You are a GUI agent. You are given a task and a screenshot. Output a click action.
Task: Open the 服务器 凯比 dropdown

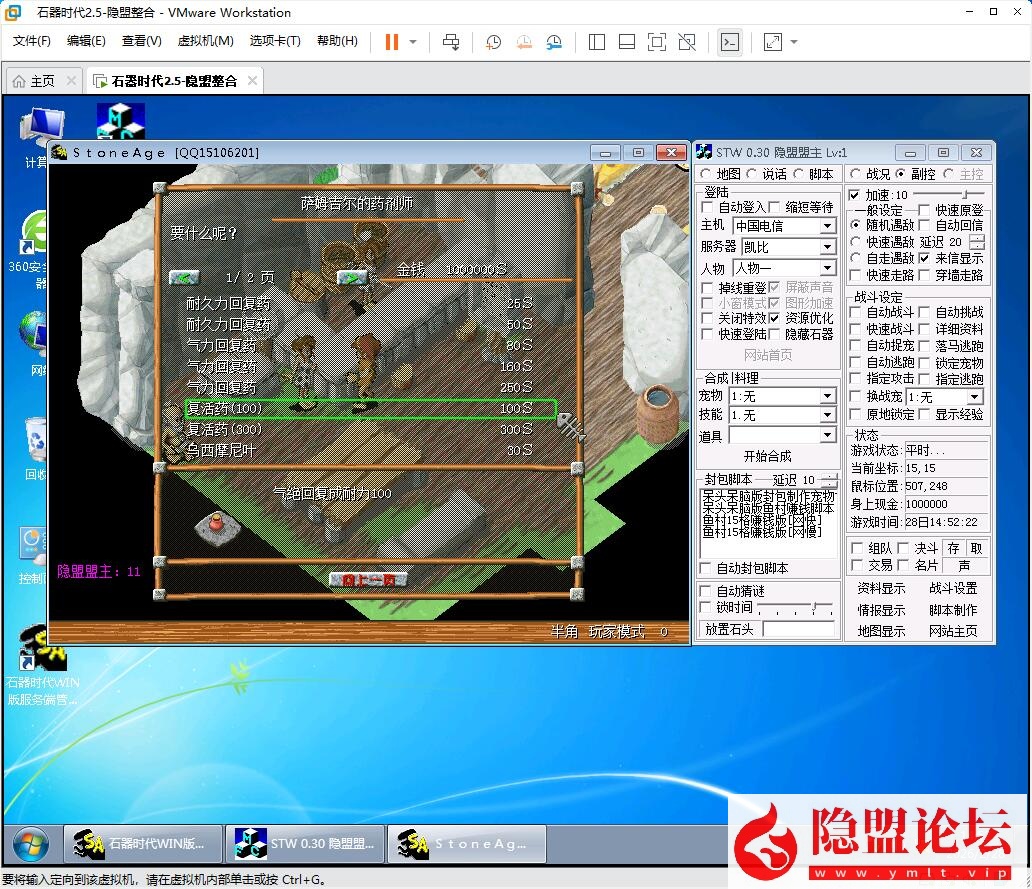(827, 247)
